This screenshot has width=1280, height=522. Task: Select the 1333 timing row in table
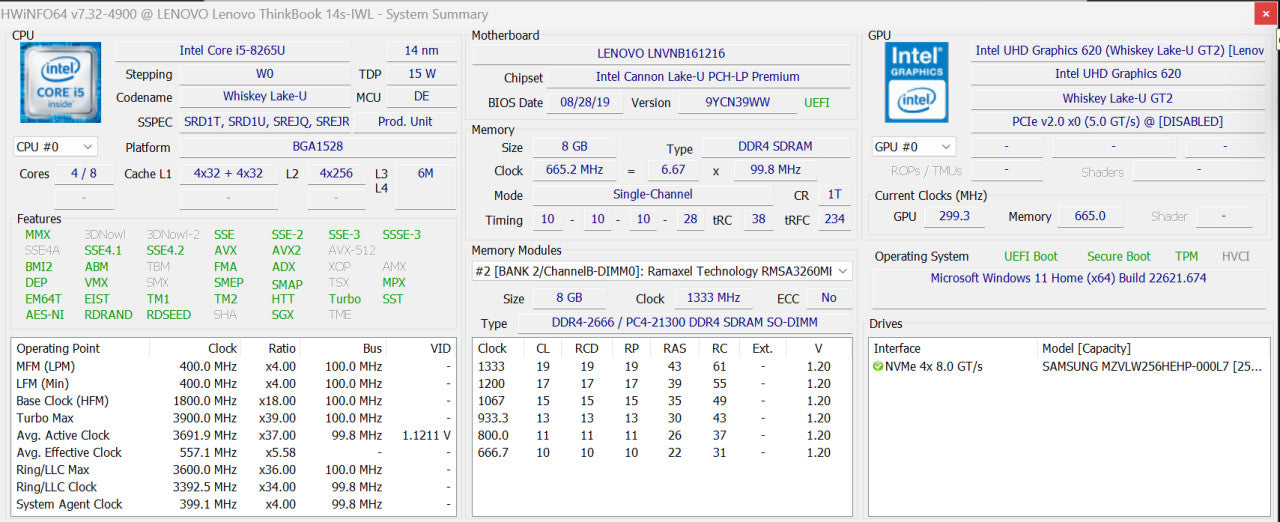(x=662, y=366)
